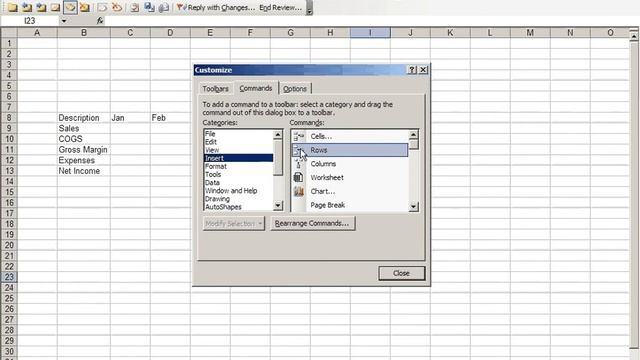
Task: Select the Page Break command
Action: click(x=350, y=205)
